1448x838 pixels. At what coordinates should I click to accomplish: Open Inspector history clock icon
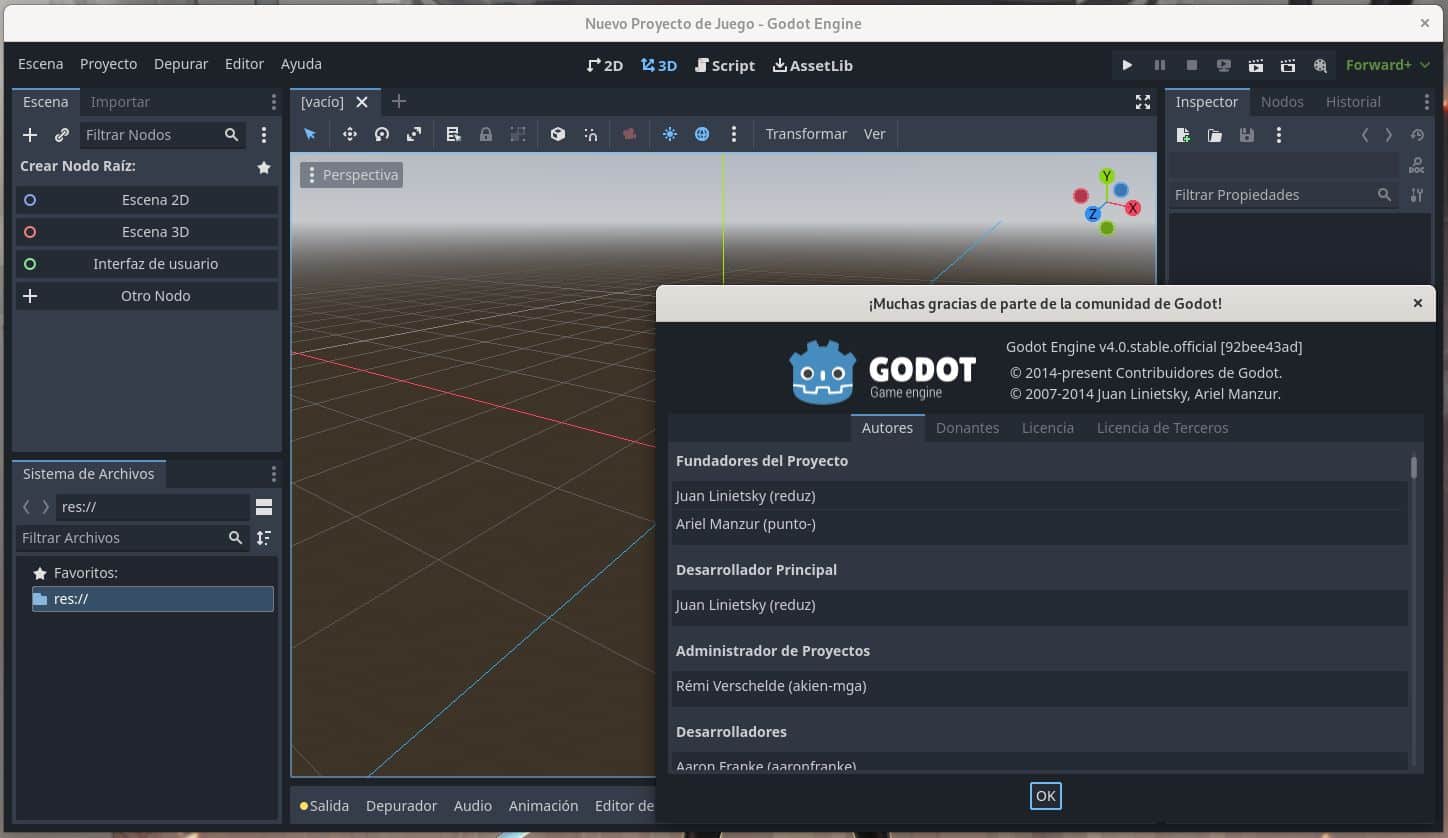tap(1417, 135)
